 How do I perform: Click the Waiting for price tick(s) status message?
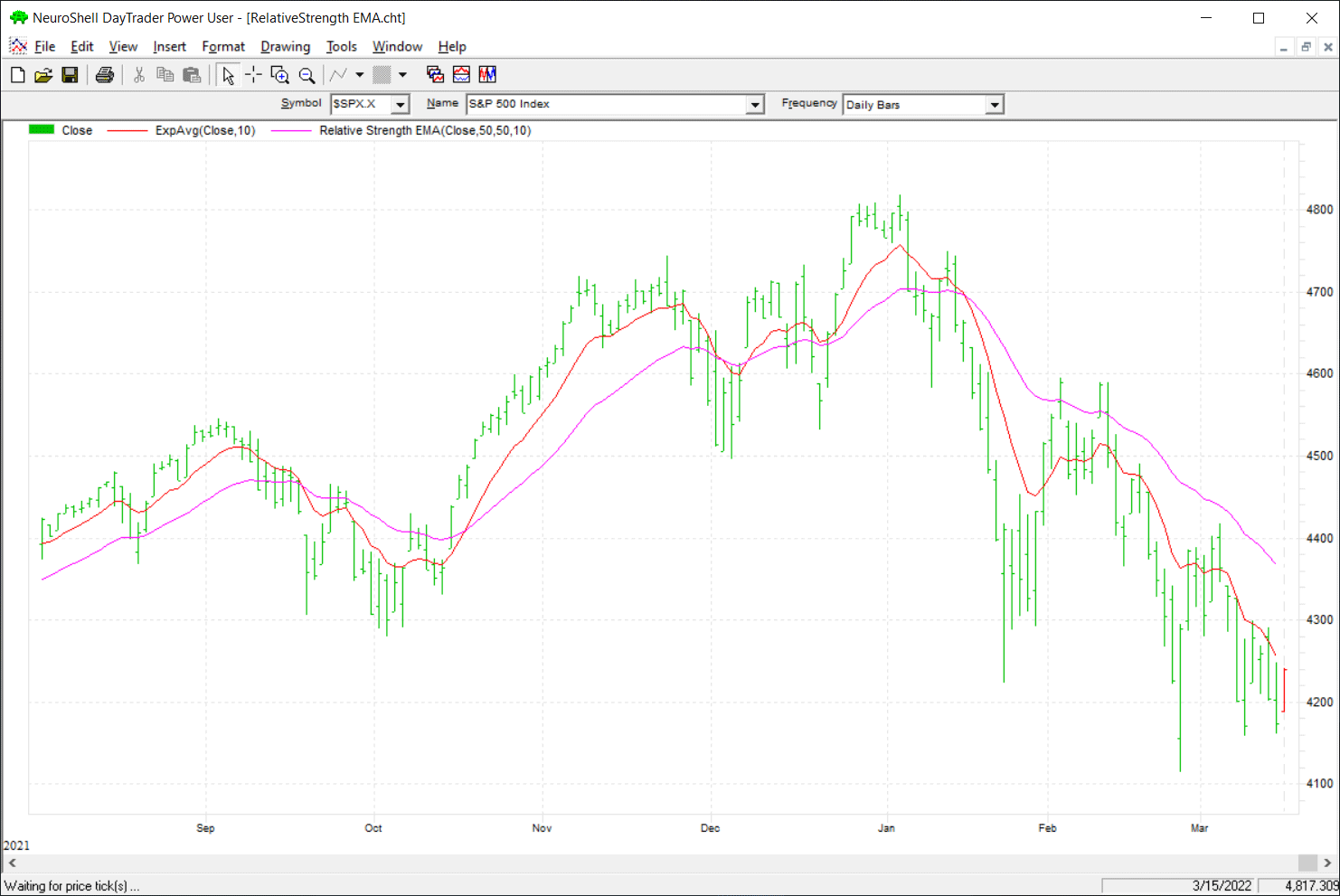tap(71, 886)
